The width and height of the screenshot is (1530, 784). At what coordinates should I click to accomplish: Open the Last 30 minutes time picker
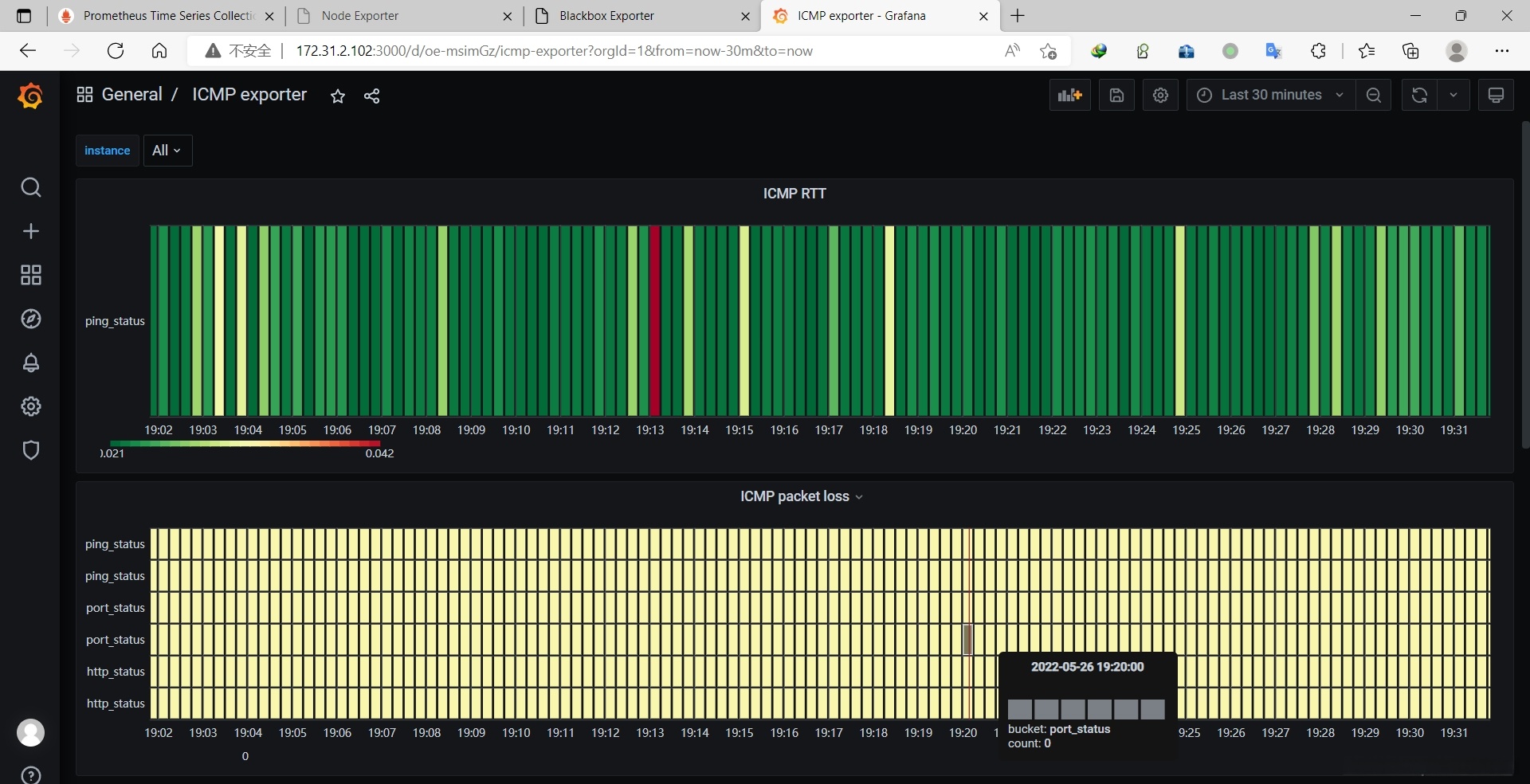[1270, 96]
